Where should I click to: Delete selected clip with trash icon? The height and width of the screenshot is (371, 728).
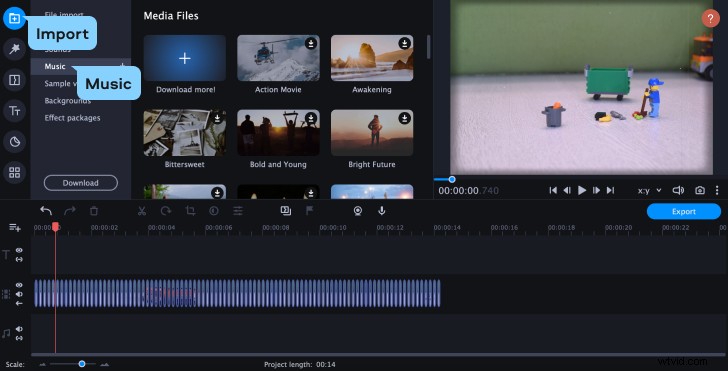[94, 211]
